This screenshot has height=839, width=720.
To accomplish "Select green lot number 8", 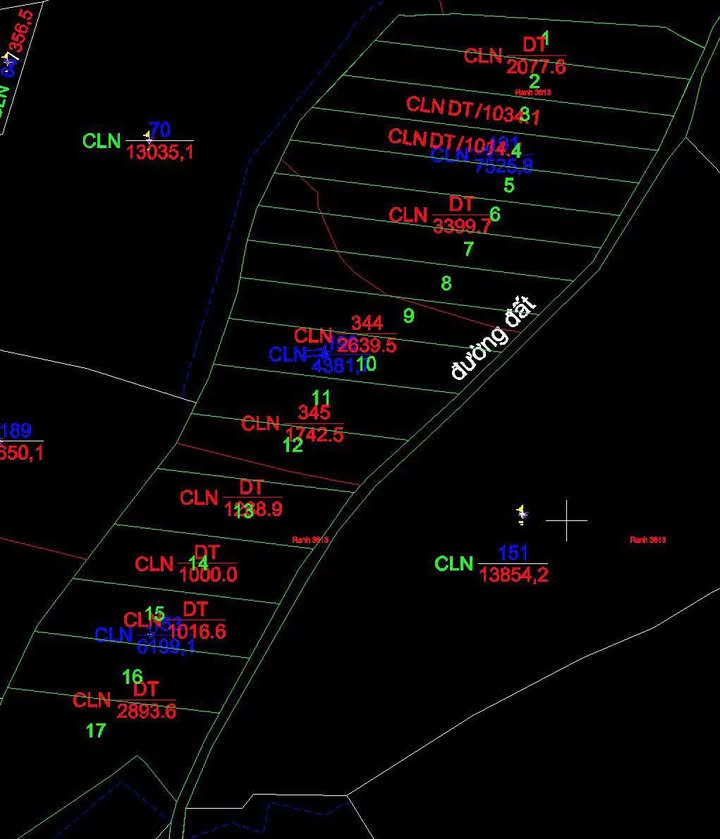I will (446, 283).
